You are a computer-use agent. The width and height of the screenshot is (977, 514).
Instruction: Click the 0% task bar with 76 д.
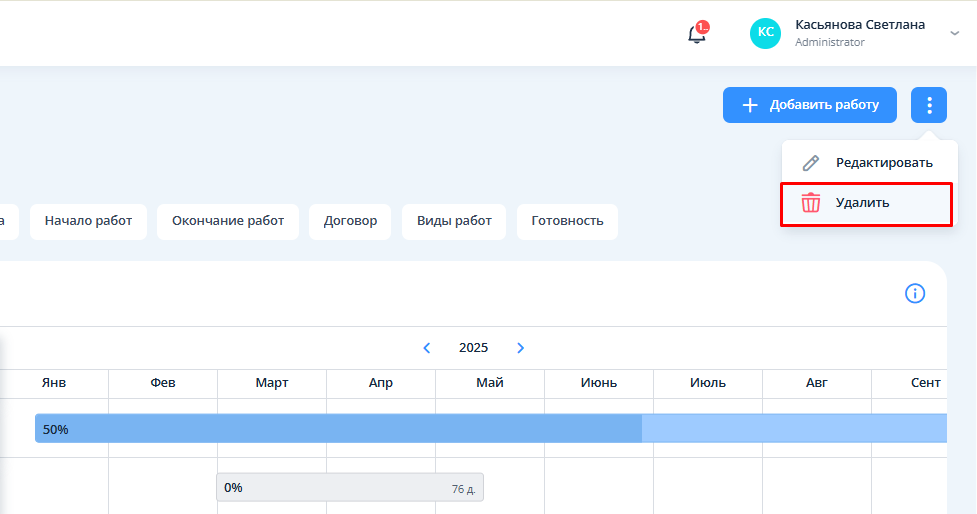click(x=349, y=488)
